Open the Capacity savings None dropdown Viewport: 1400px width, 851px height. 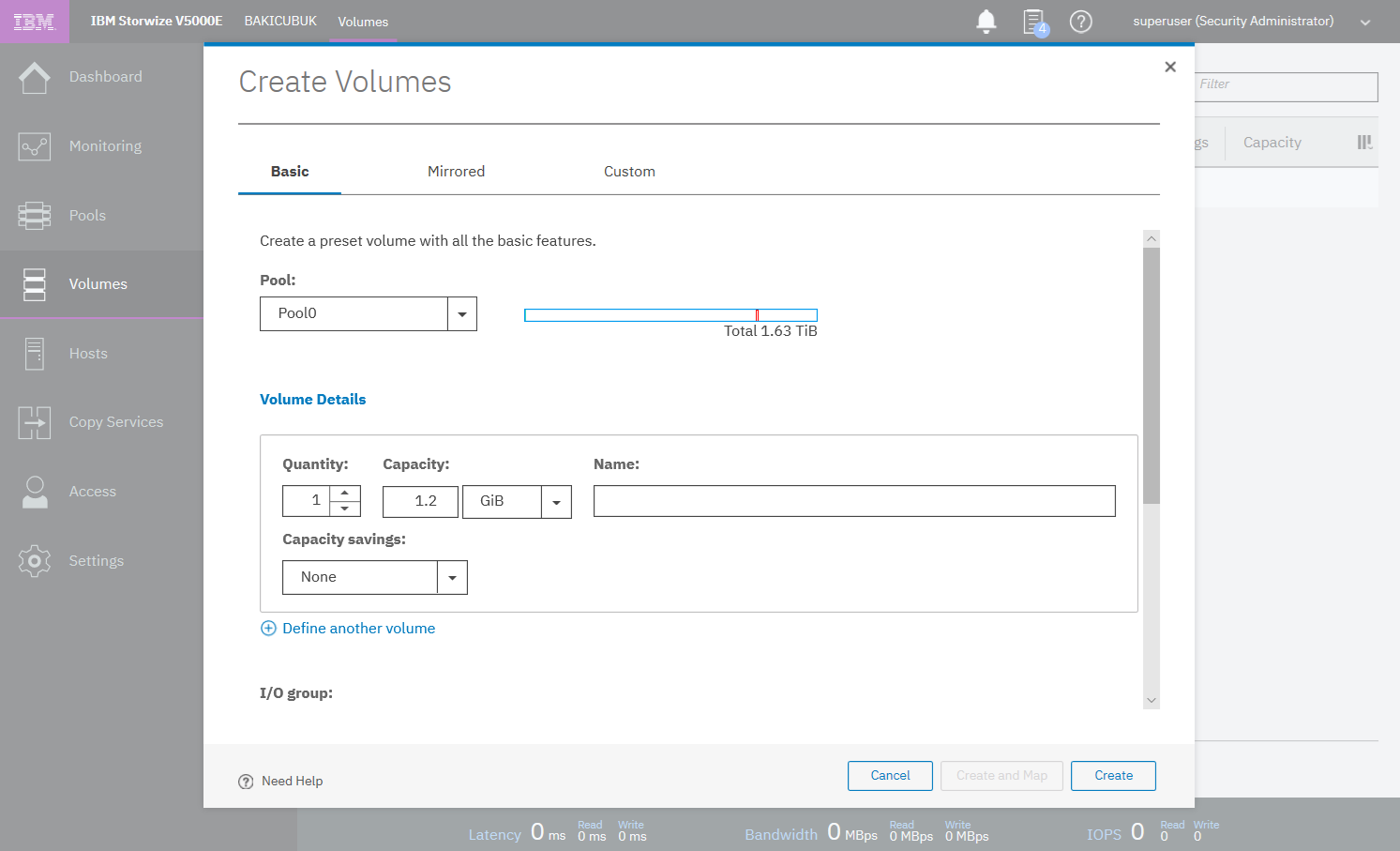[452, 578]
